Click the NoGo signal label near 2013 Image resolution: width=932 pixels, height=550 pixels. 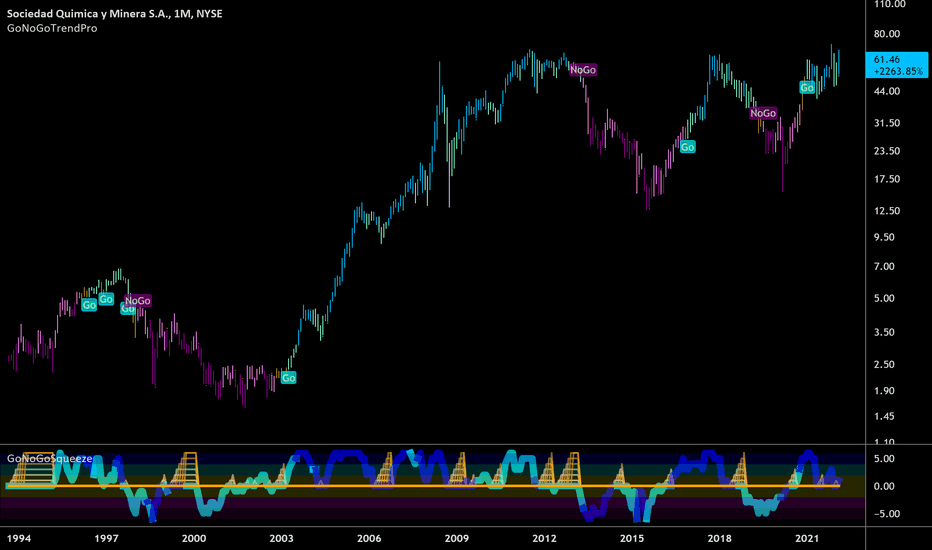582,70
